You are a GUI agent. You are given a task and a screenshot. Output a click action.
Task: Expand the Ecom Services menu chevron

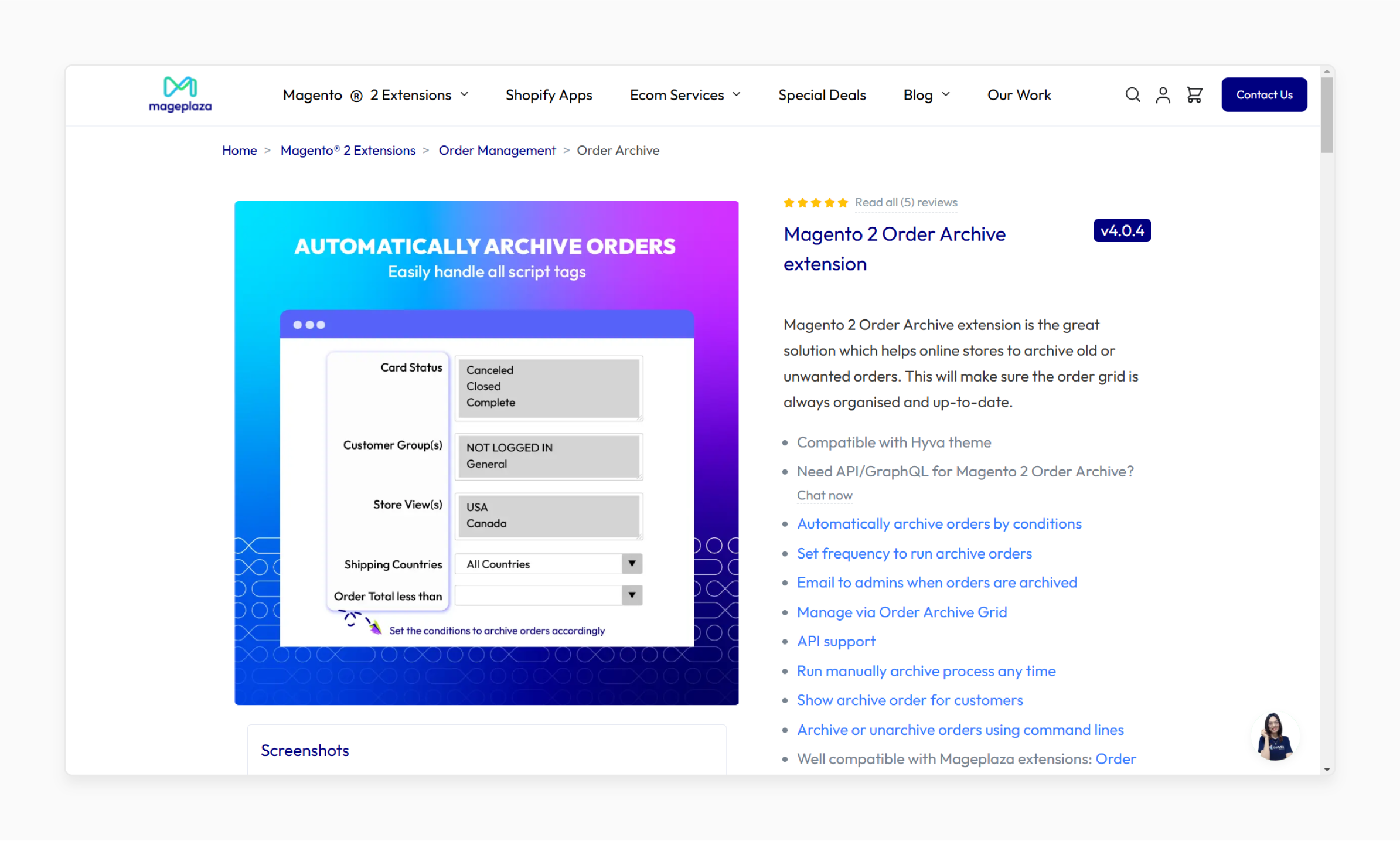[x=737, y=94]
